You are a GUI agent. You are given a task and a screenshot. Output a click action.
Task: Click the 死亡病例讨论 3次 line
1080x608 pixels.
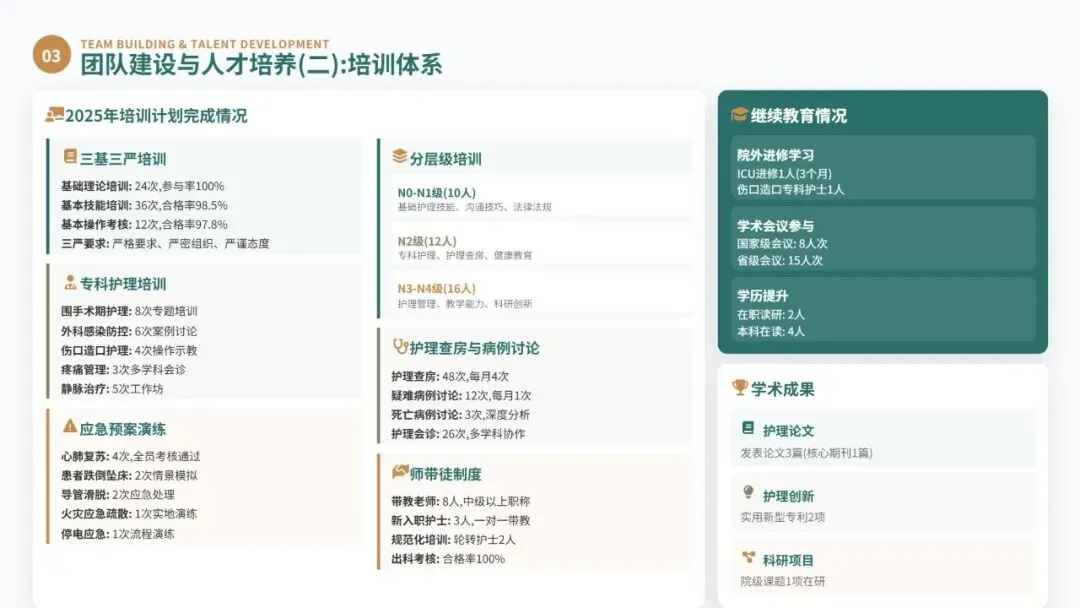click(461, 415)
